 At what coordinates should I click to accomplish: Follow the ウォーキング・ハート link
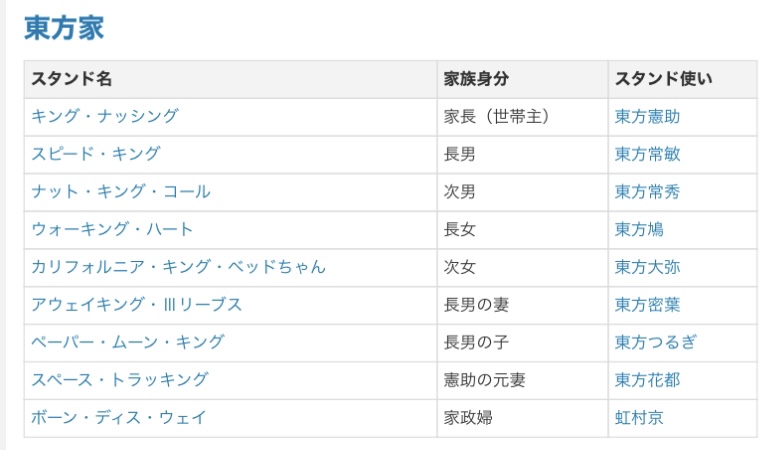click(112, 229)
